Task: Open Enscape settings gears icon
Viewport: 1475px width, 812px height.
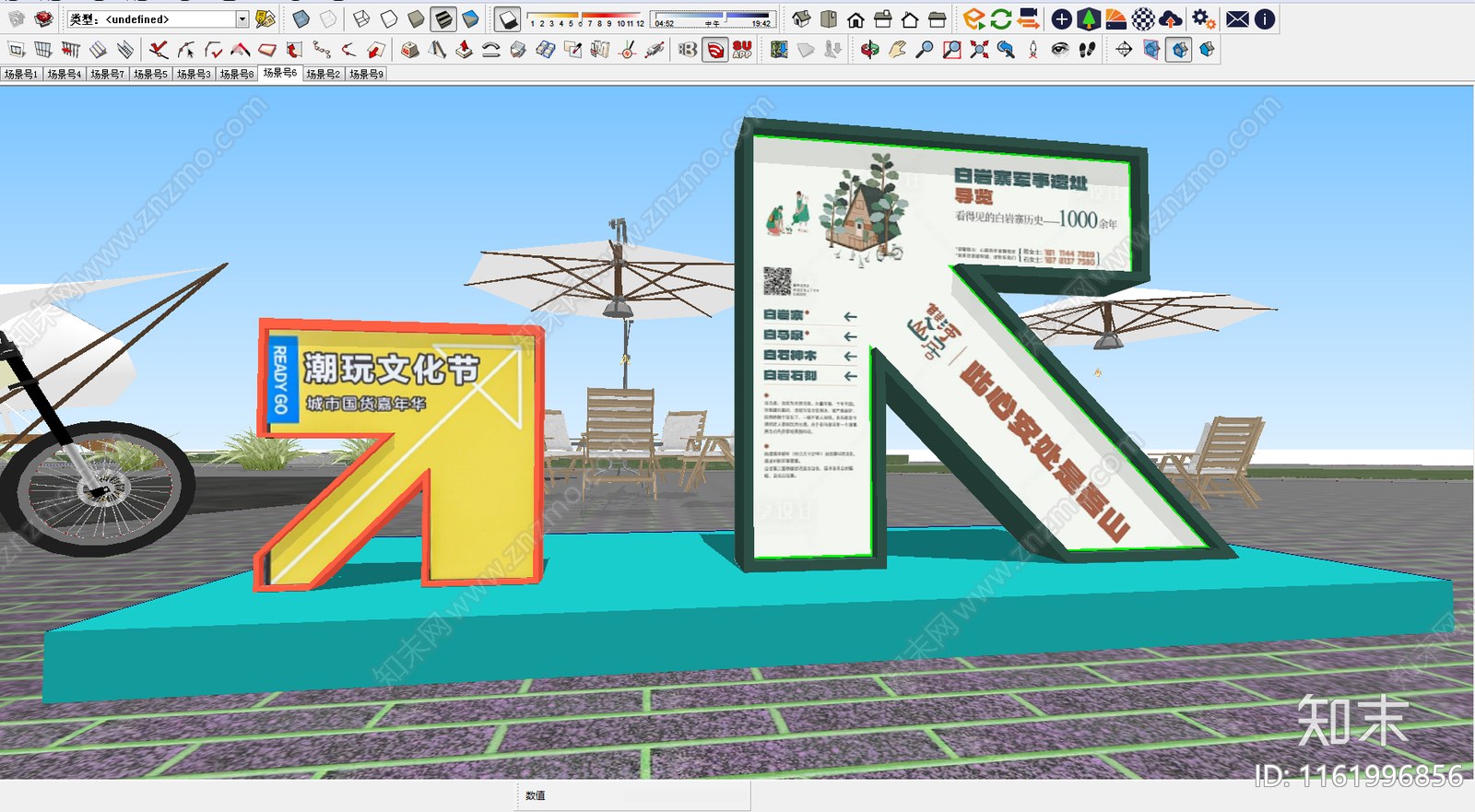Action: click(x=1203, y=18)
